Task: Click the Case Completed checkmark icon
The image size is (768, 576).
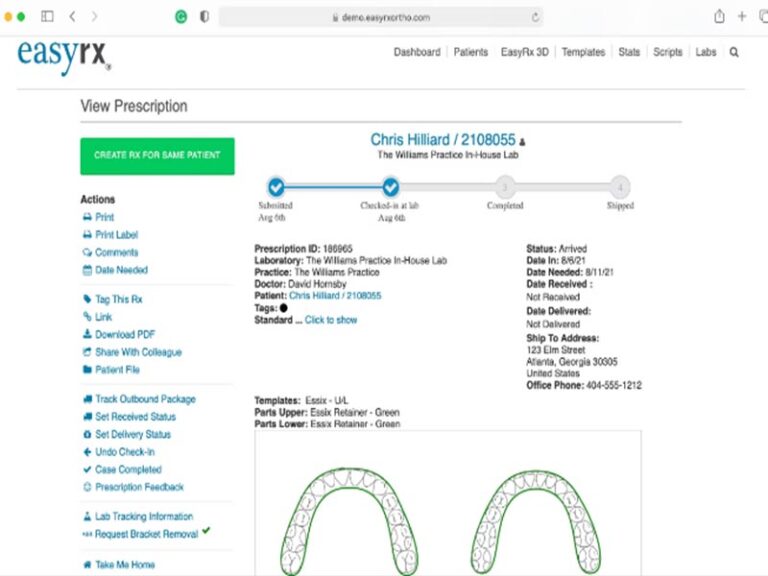Action: 87,469
